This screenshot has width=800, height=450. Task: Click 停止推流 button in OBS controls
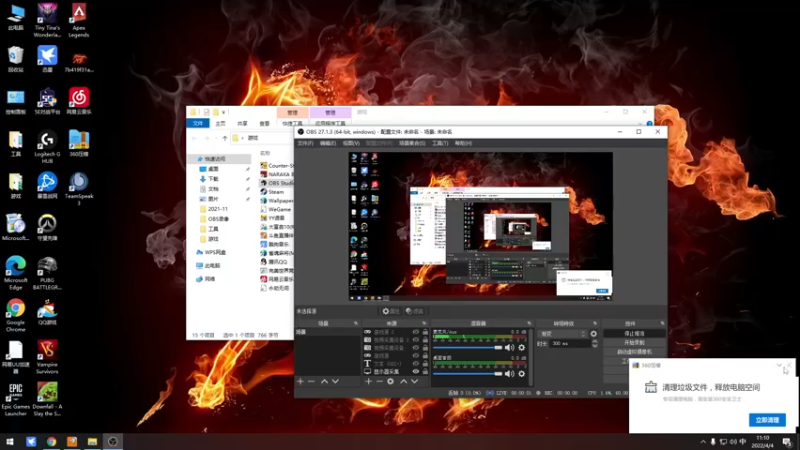pyautogui.click(x=634, y=334)
